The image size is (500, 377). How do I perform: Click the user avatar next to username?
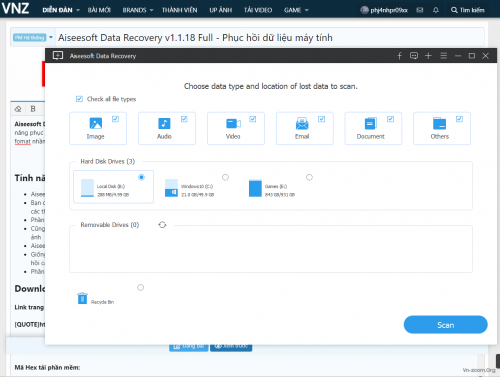coord(364,10)
